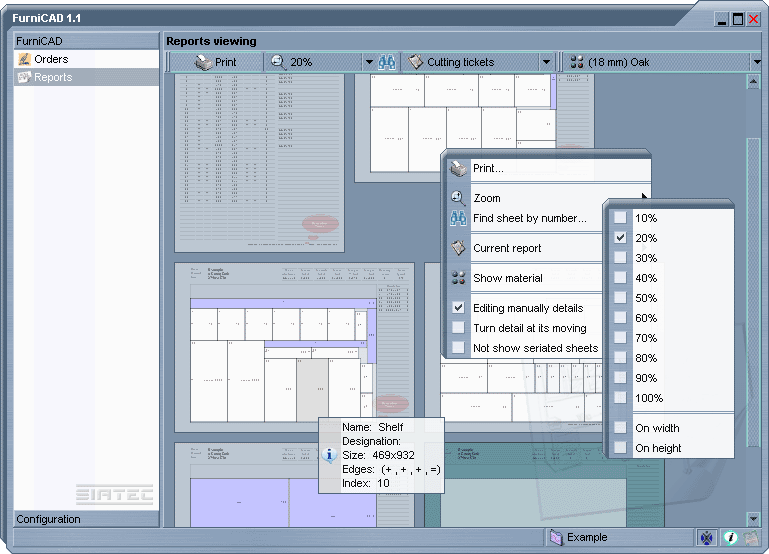Open Orders in the FurniCAD sidebar
769x554 pixels.
coord(51,60)
